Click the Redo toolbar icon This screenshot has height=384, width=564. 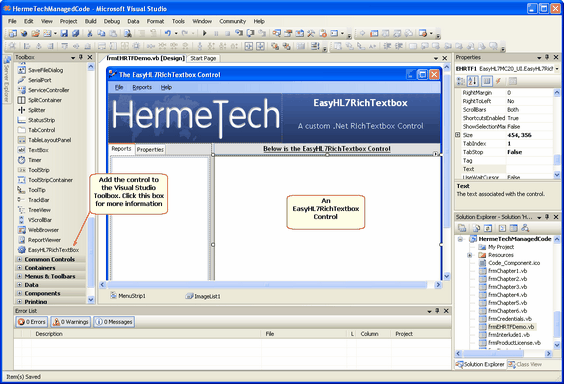(185, 33)
